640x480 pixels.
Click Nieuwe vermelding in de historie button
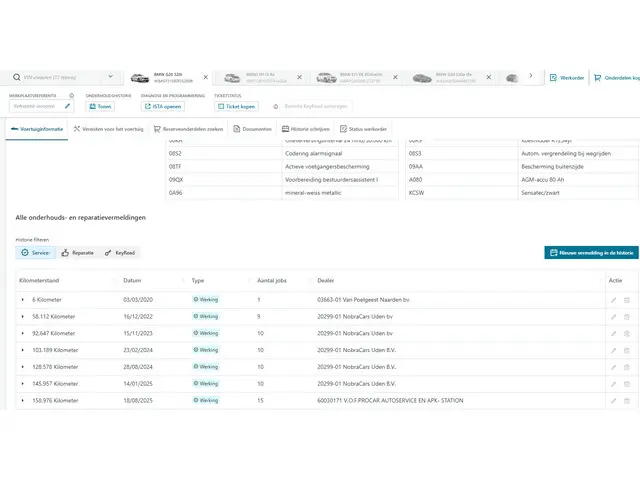pos(591,253)
